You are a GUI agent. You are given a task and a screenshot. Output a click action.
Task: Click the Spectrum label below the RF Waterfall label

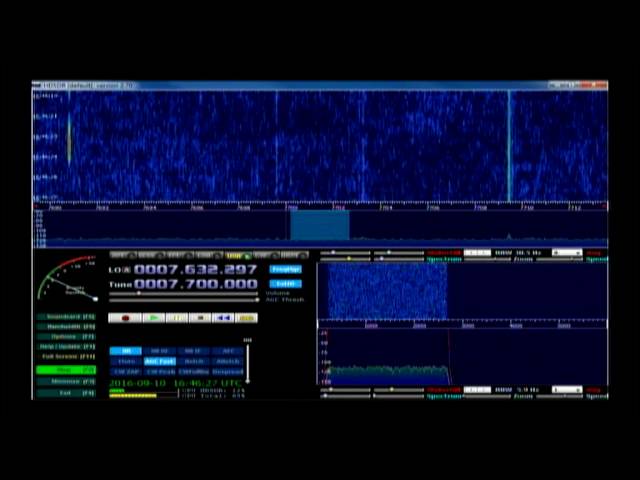(x=444, y=259)
